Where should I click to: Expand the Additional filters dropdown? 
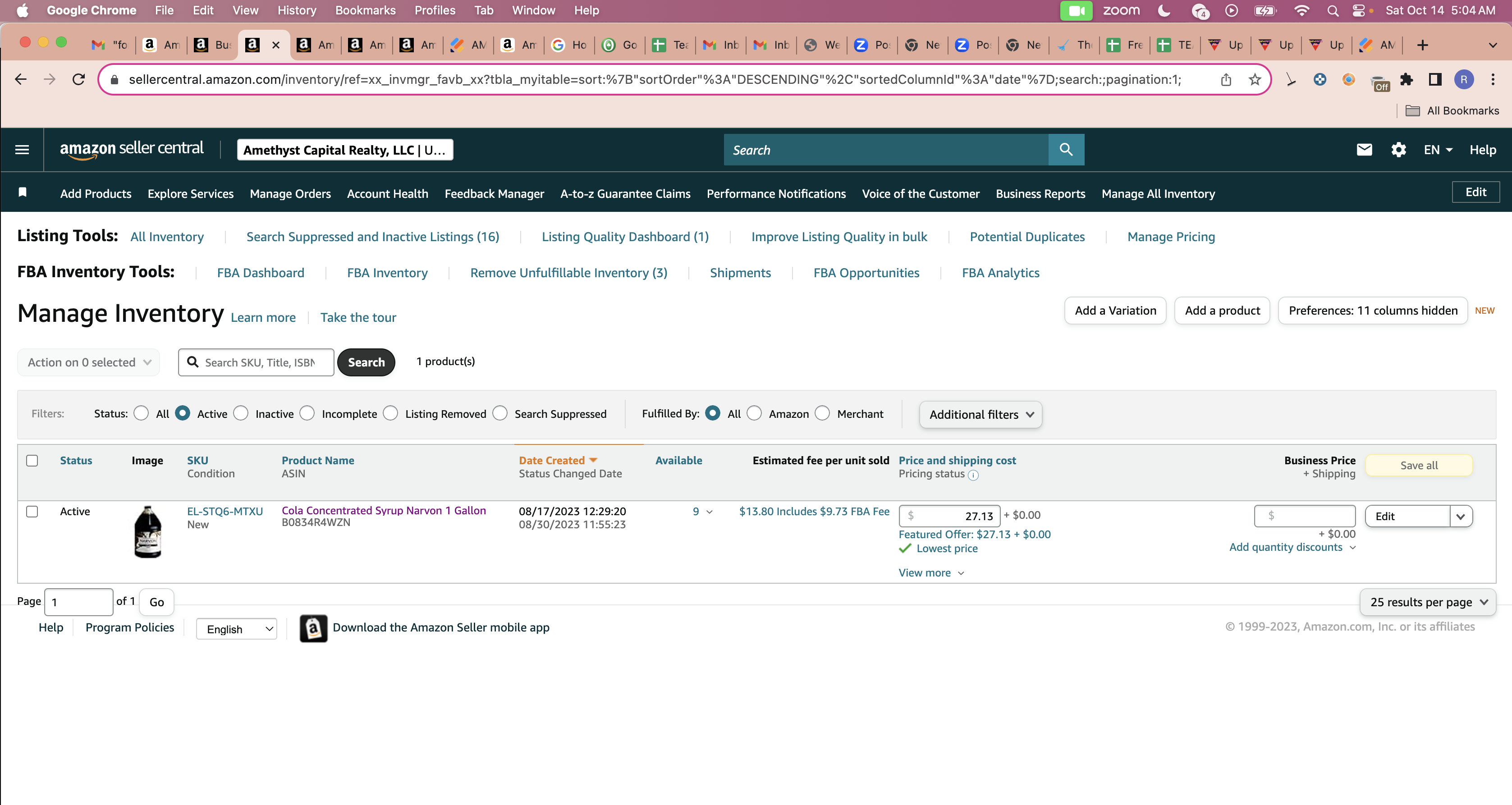(x=981, y=415)
